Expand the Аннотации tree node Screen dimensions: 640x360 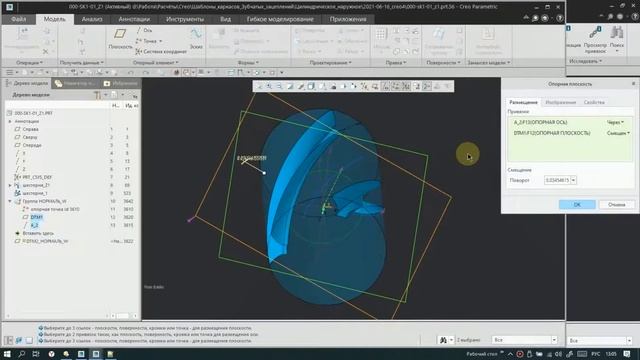point(10,121)
